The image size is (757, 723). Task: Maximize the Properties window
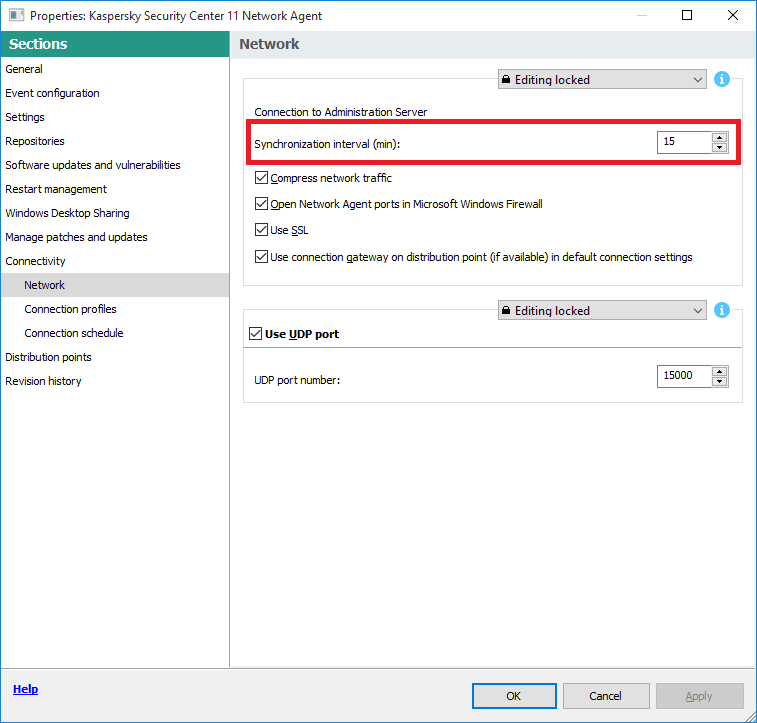pyautogui.click(x=687, y=15)
